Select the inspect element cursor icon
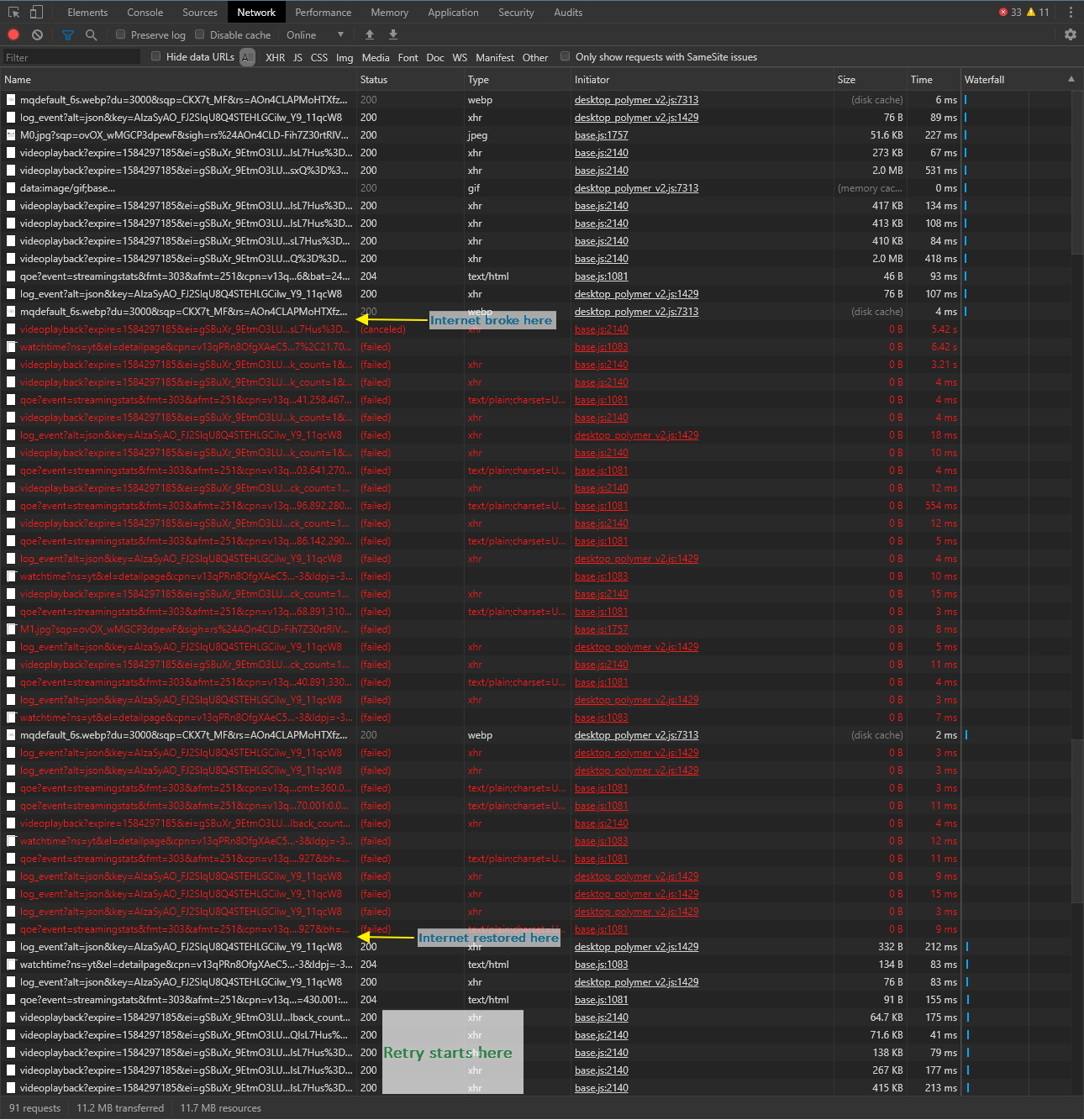The width and height of the screenshot is (1084, 1120). (x=13, y=12)
